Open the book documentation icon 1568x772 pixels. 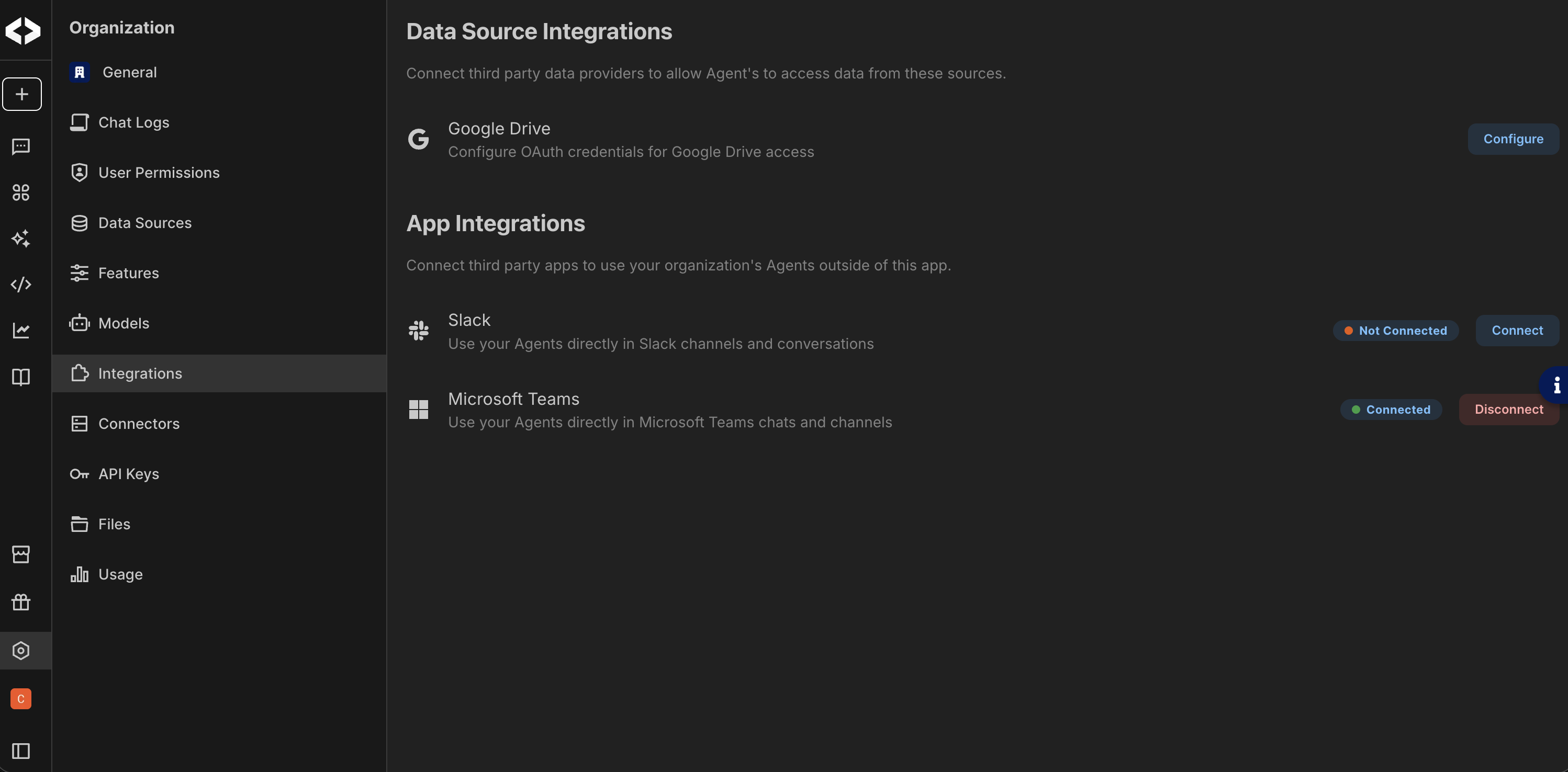(21, 377)
